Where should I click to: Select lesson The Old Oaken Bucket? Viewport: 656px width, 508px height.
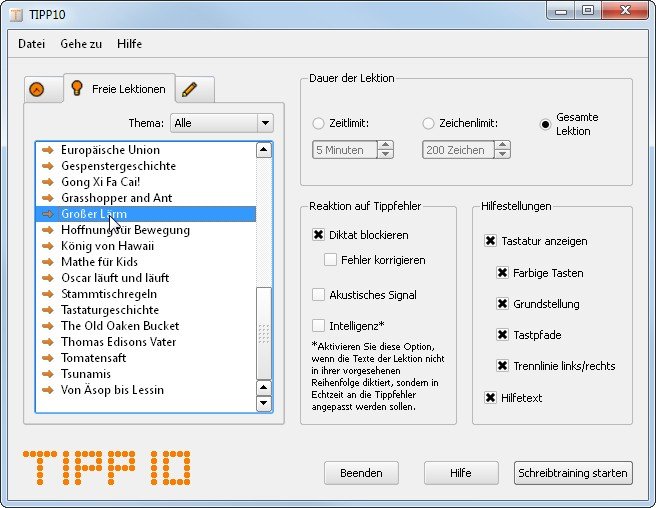(146, 326)
